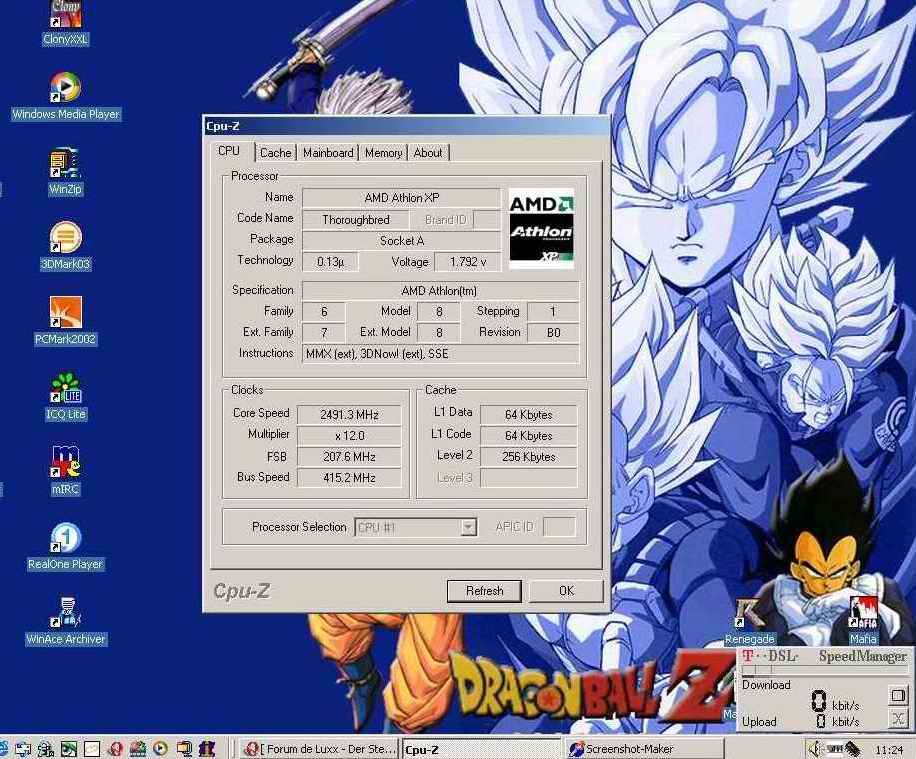Click the Cpu-Z window title bar
The height and width of the screenshot is (759, 916).
(406, 126)
